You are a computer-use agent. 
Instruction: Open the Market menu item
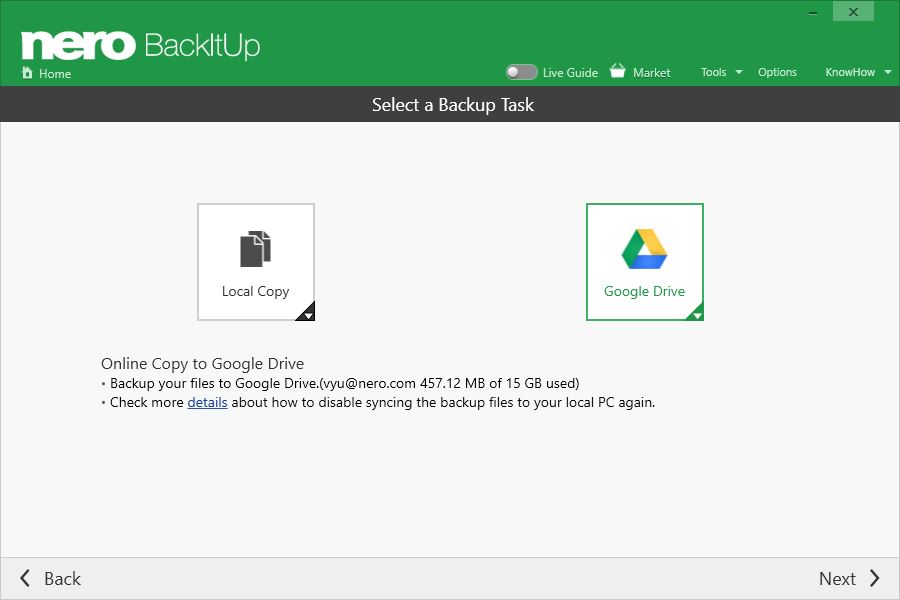pos(651,73)
